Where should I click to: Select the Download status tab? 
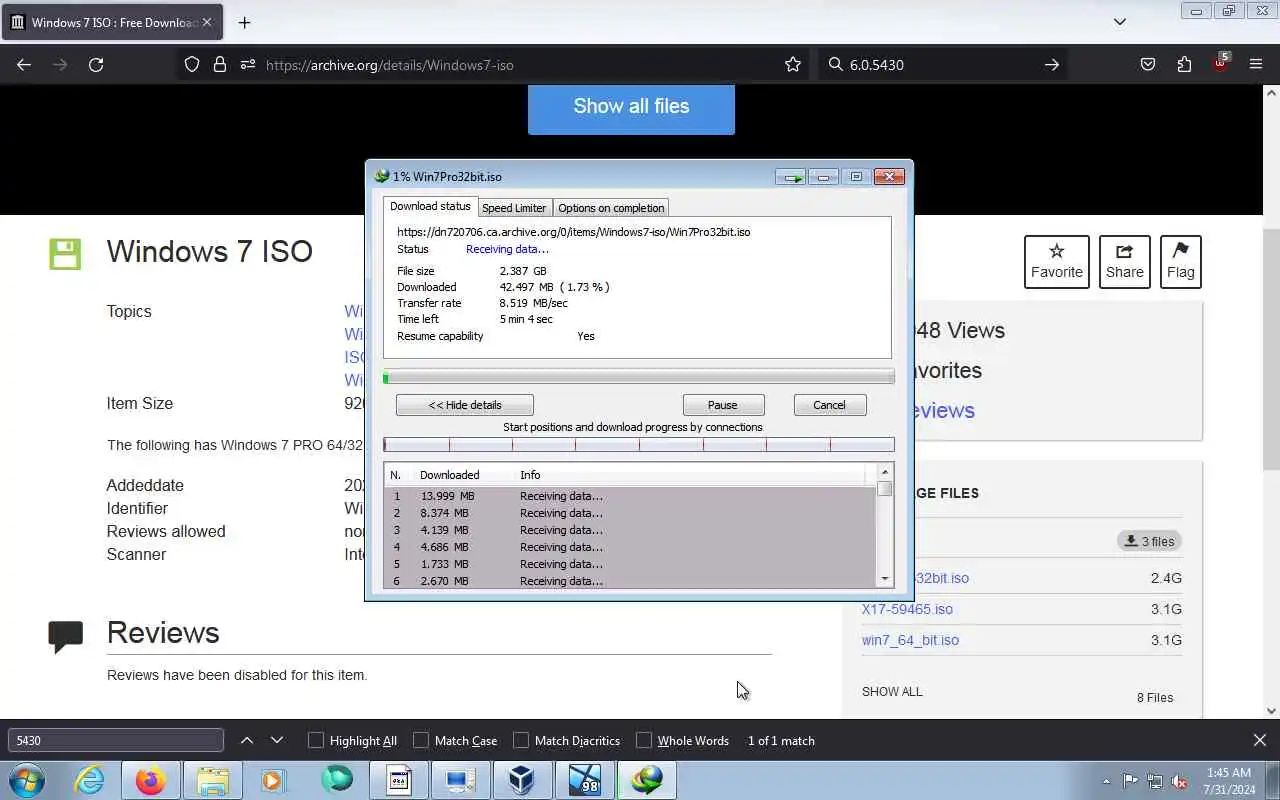(x=430, y=206)
